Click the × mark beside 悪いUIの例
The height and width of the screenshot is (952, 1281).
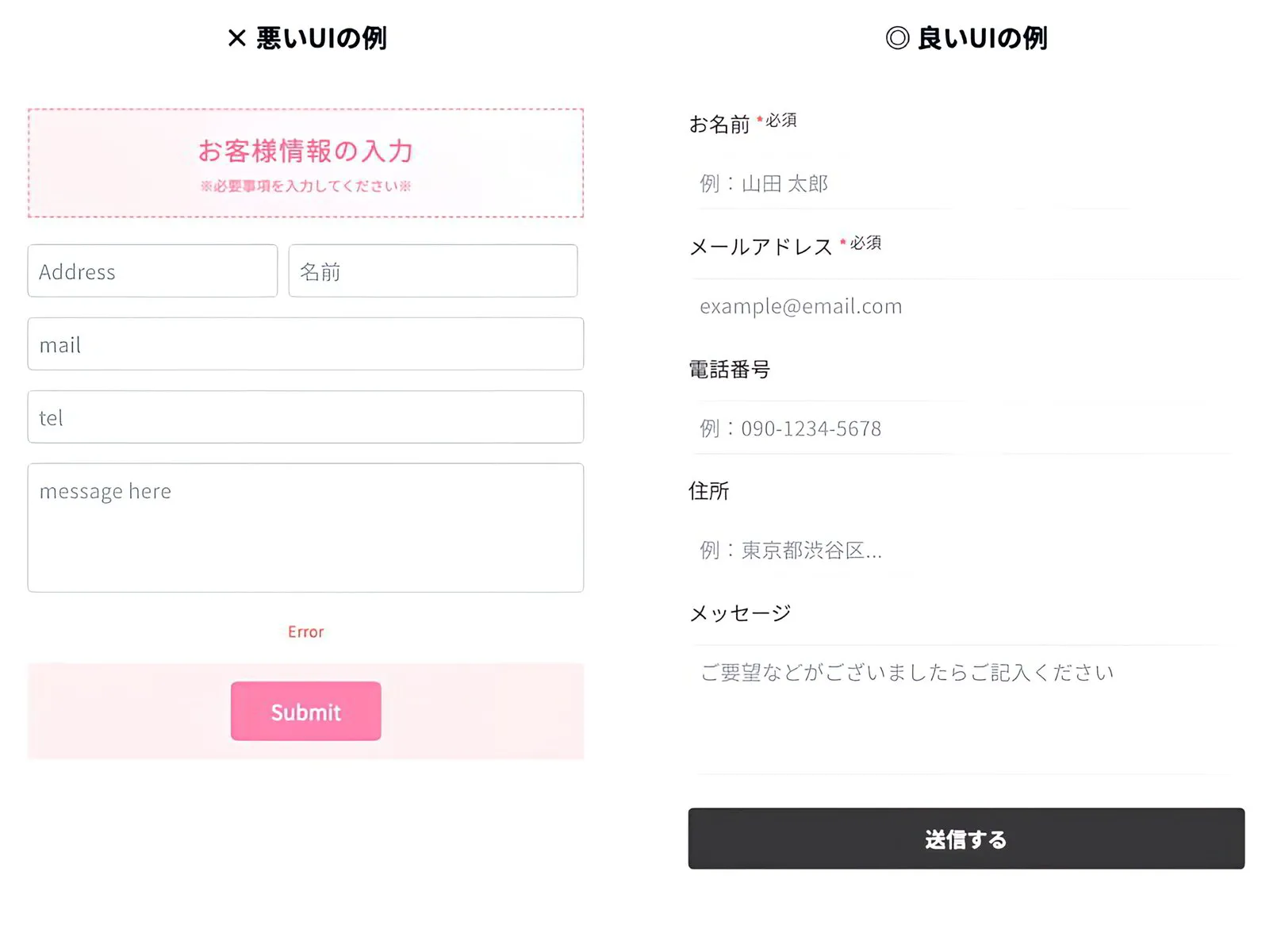[x=236, y=38]
